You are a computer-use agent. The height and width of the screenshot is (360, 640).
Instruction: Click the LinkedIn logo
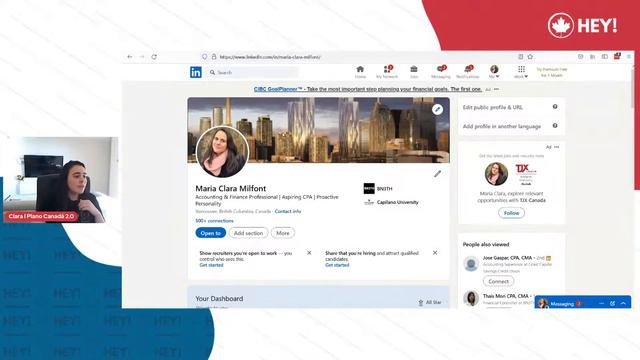[x=196, y=72]
